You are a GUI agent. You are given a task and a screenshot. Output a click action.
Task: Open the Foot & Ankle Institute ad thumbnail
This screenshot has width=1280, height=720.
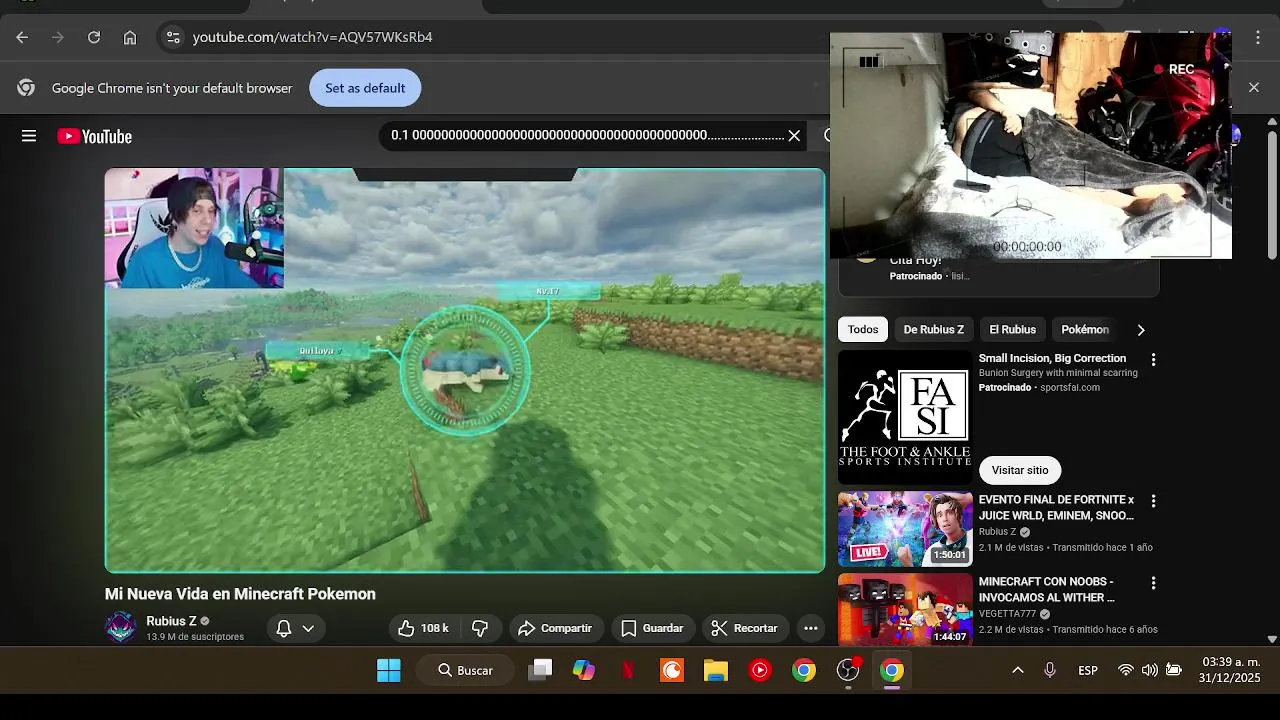[x=905, y=418]
